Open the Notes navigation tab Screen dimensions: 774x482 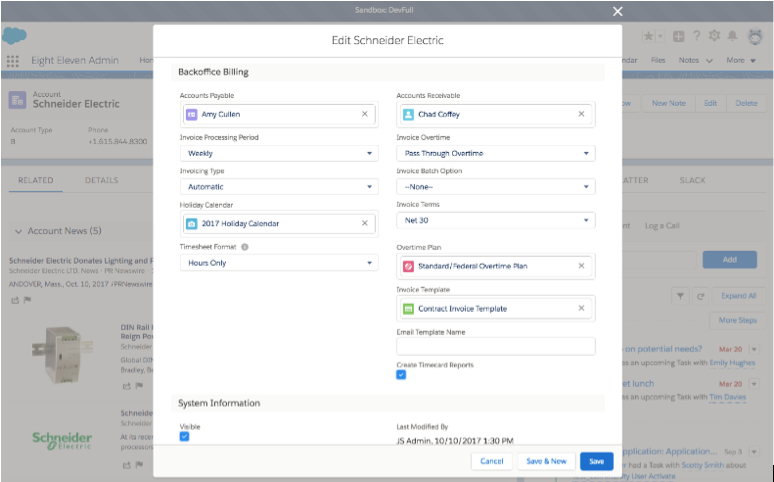(x=689, y=60)
